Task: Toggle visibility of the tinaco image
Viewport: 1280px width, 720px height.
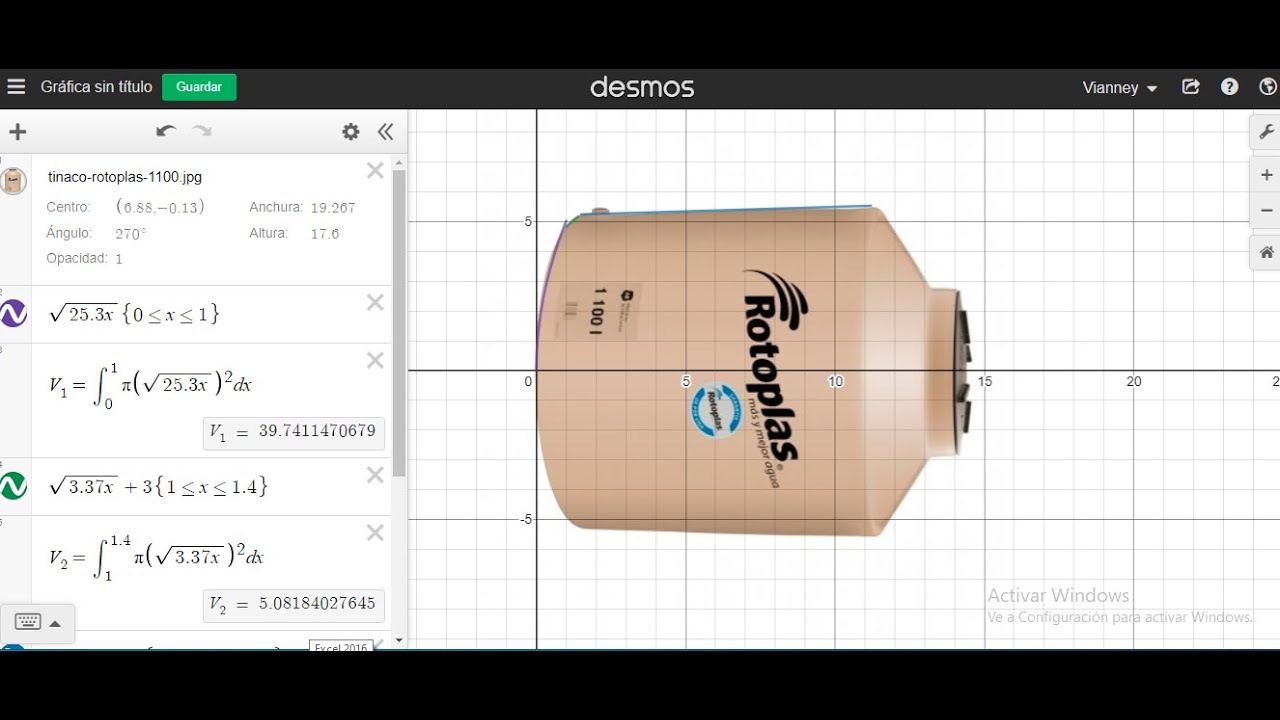Action: 13,181
